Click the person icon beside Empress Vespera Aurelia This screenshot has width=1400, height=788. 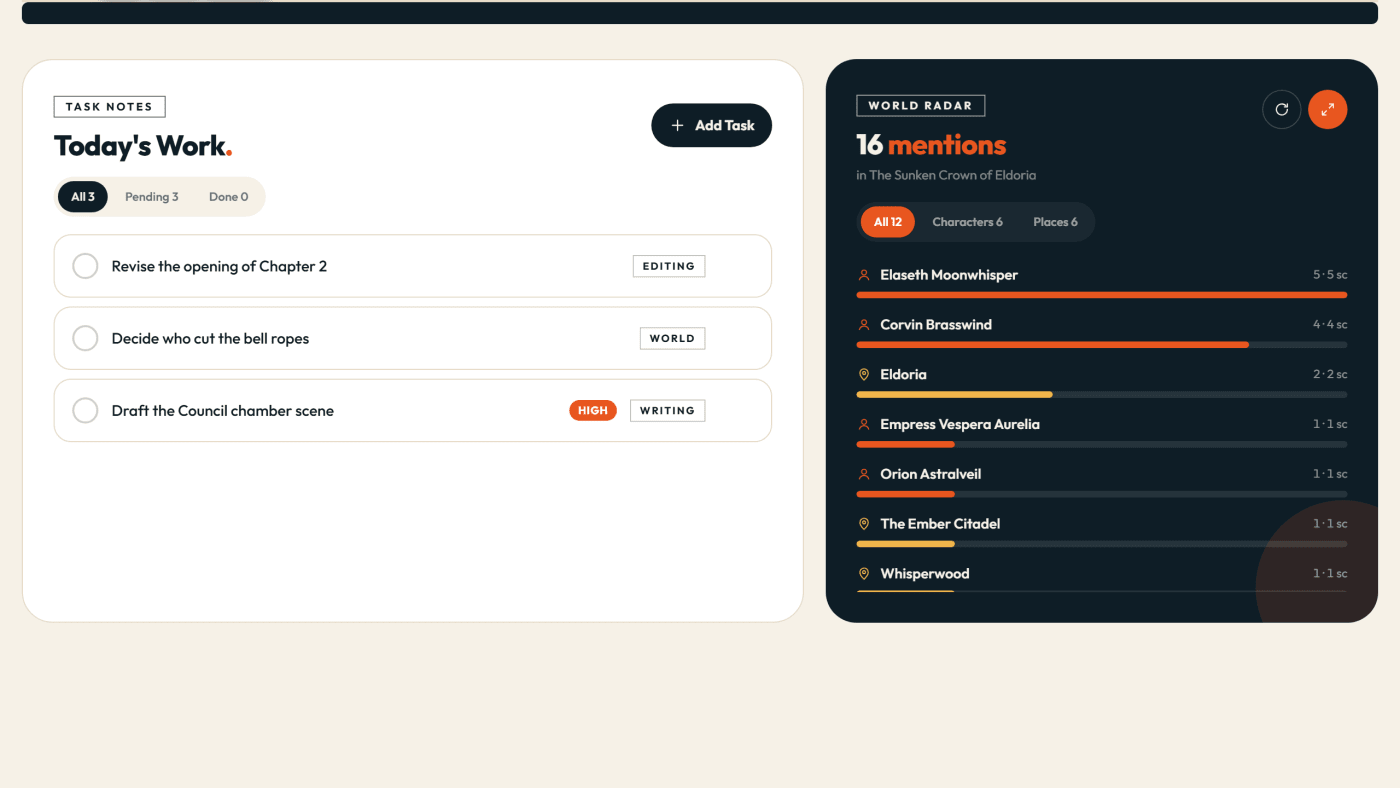click(x=864, y=425)
